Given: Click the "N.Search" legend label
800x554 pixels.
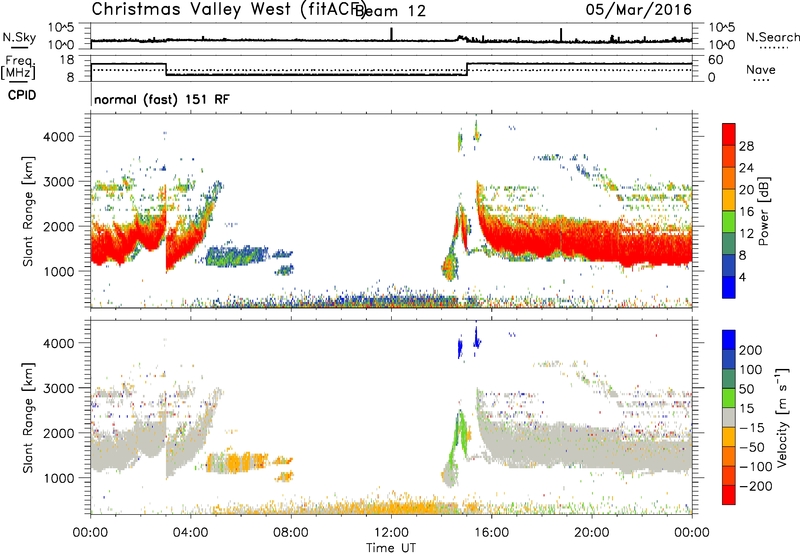Looking at the screenshot, I should pos(772,37).
